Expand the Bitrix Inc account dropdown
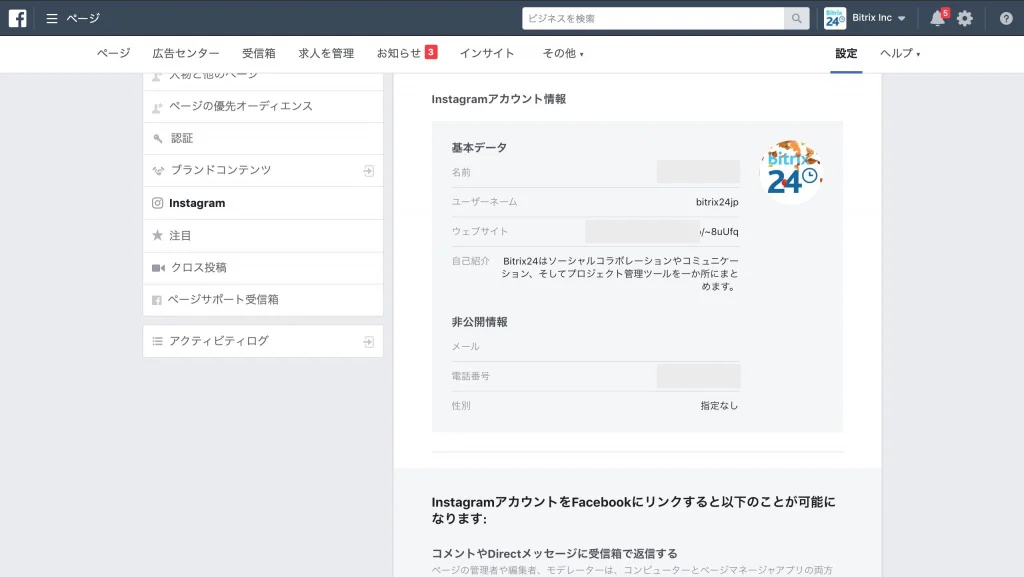The image size is (1024, 577). (x=877, y=17)
